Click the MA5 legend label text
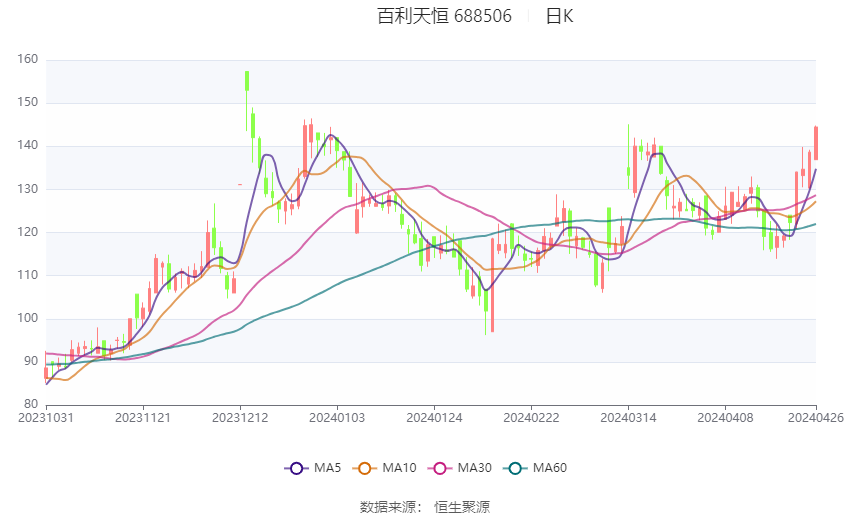The image size is (850, 517). pyautogui.click(x=327, y=468)
